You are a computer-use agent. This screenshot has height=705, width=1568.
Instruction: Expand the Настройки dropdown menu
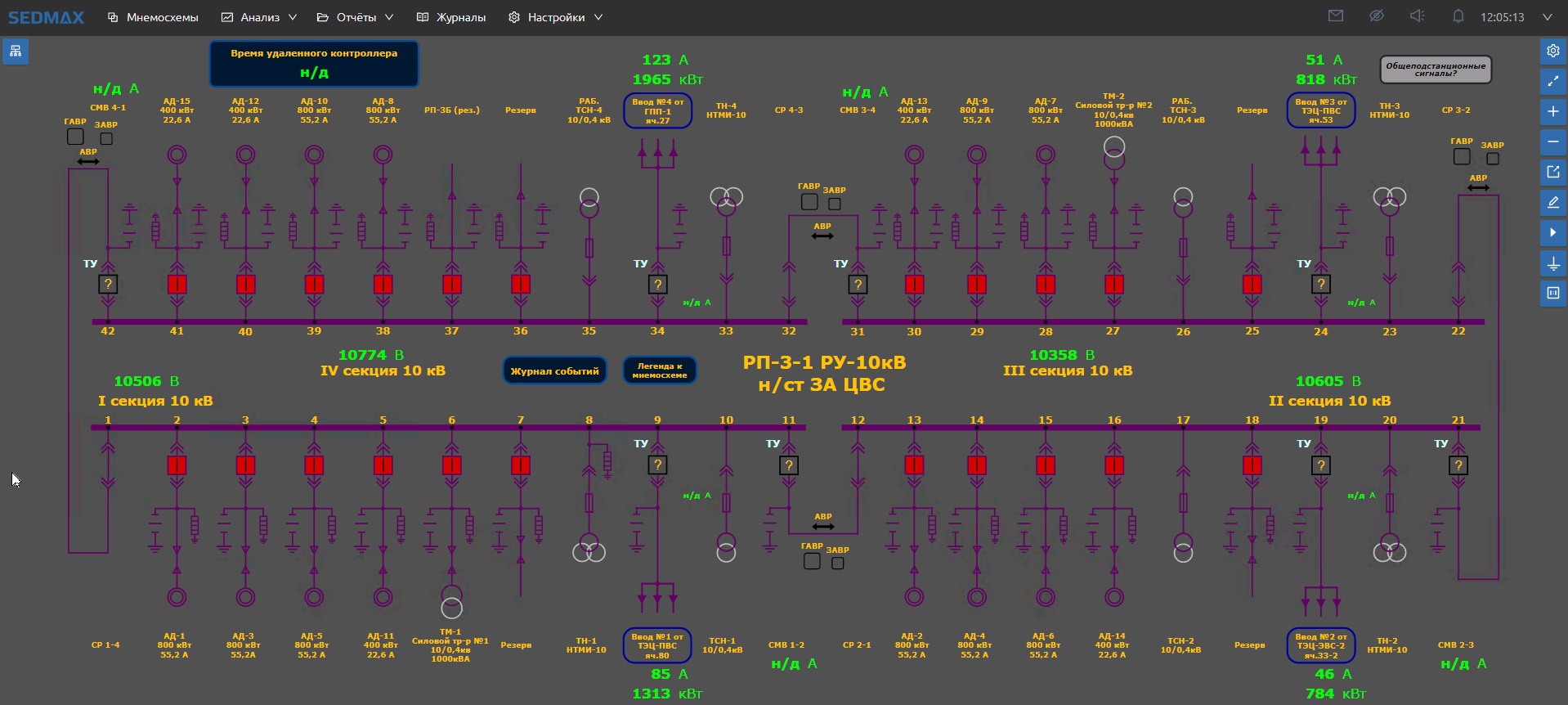[556, 17]
